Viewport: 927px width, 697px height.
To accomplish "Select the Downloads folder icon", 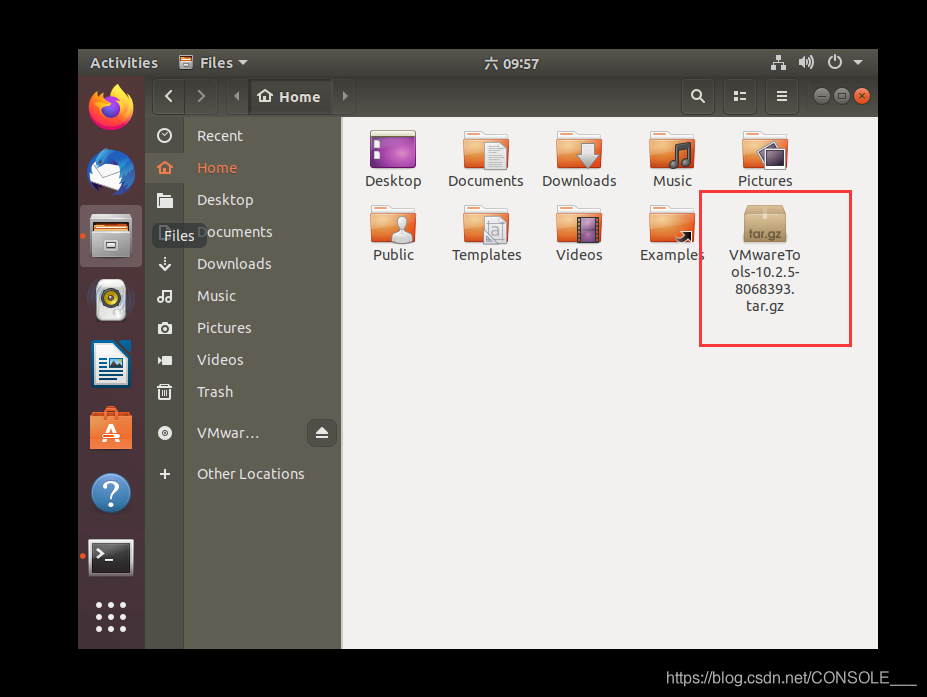I will coord(579,158).
